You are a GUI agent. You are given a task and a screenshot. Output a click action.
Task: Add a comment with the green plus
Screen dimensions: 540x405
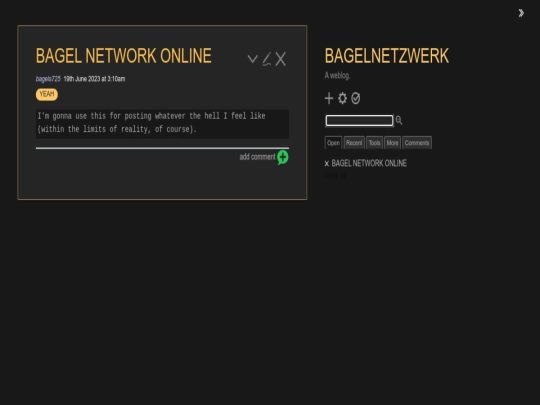pyautogui.click(x=283, y=157)
